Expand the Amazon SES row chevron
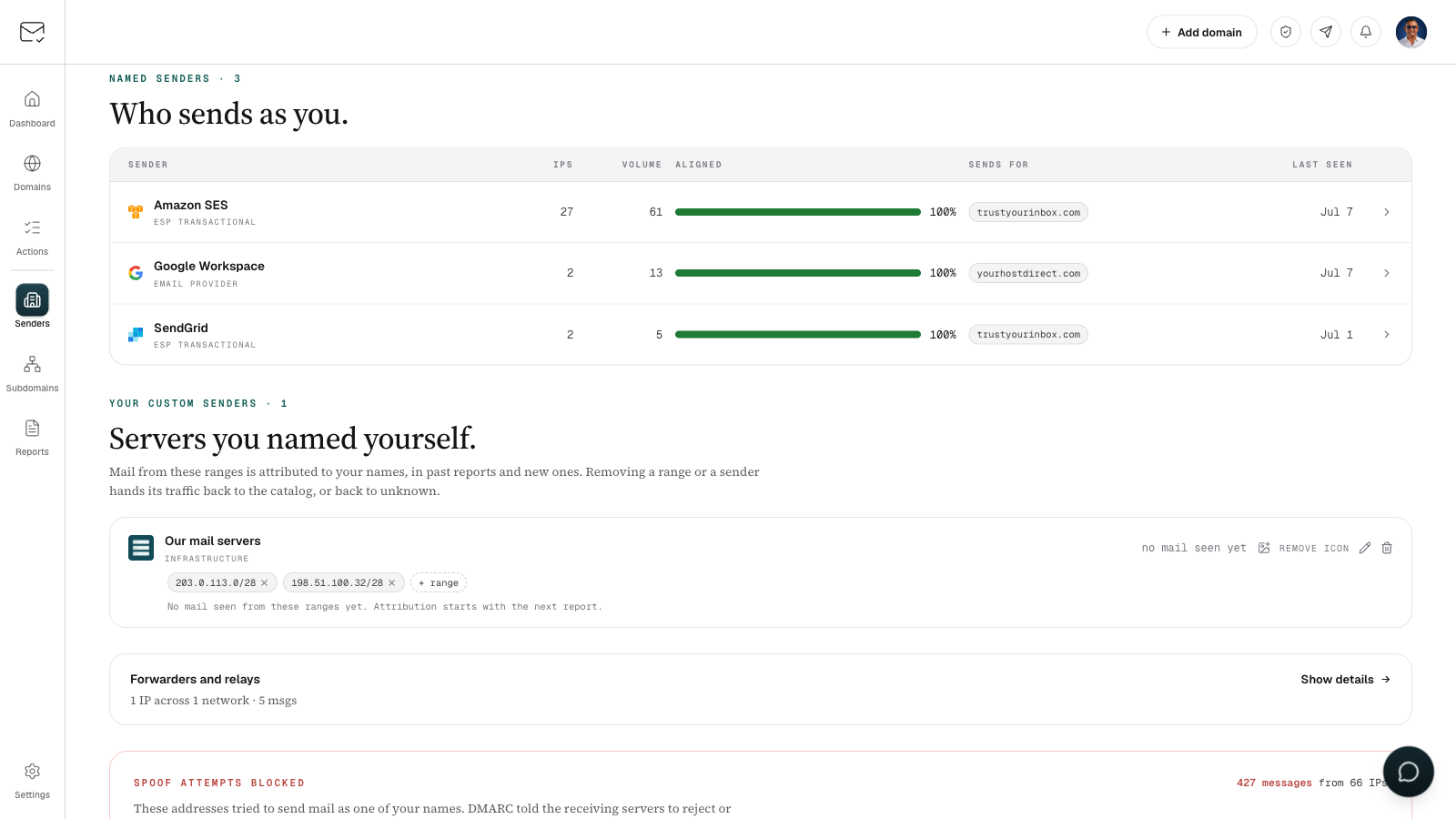 [x=1387, y=212]
